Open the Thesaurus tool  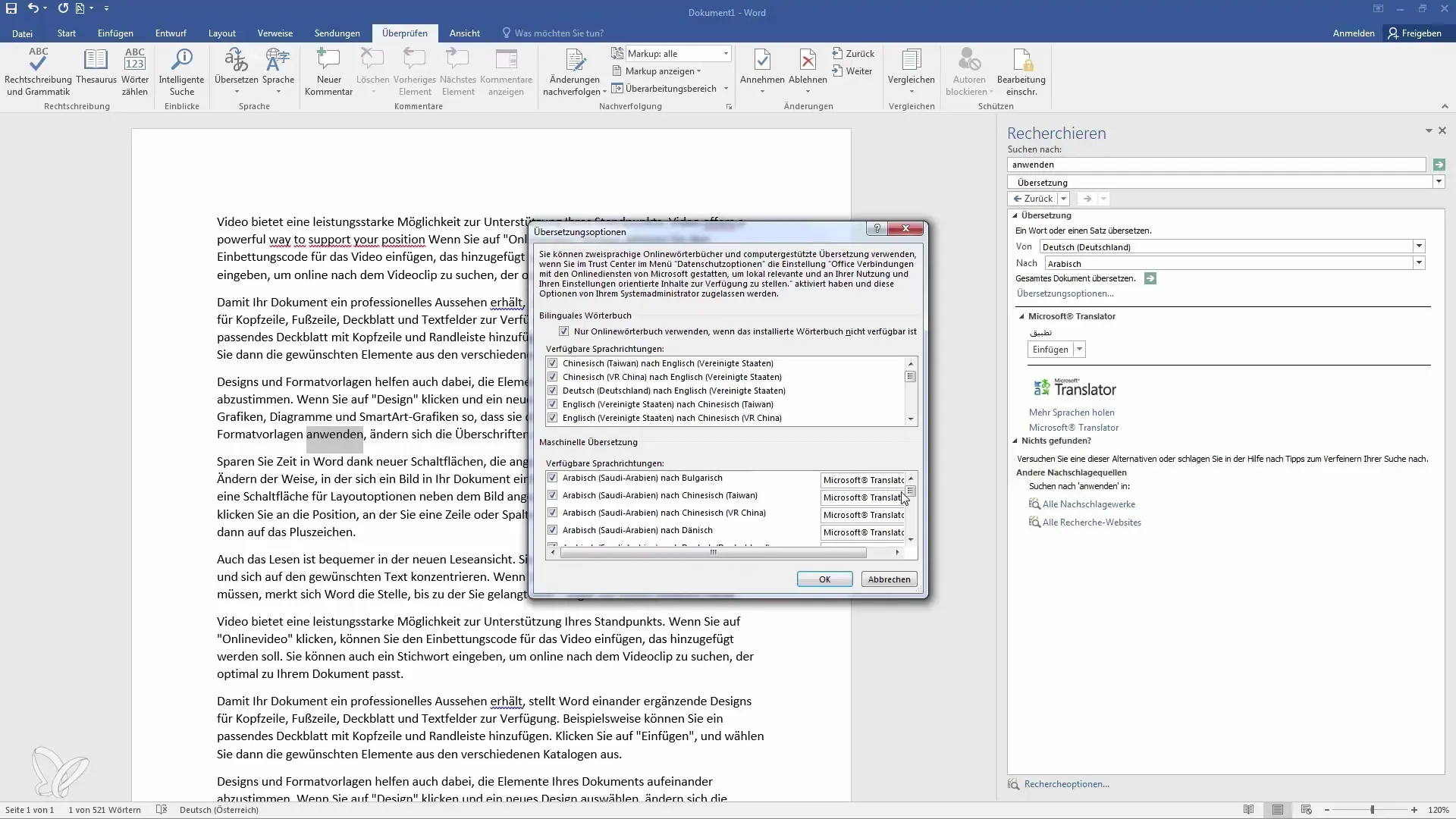point(96,67)
